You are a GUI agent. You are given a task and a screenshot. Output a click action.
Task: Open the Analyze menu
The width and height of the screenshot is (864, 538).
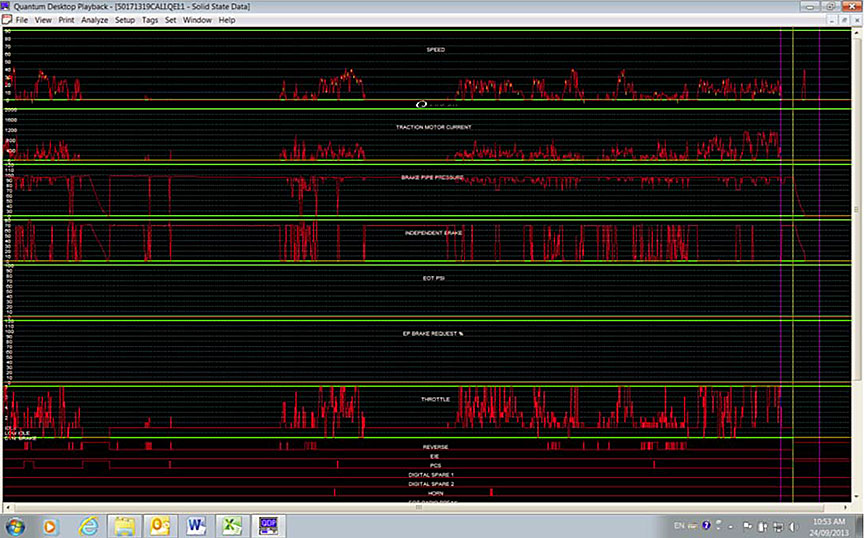click(x=94, y=20)
